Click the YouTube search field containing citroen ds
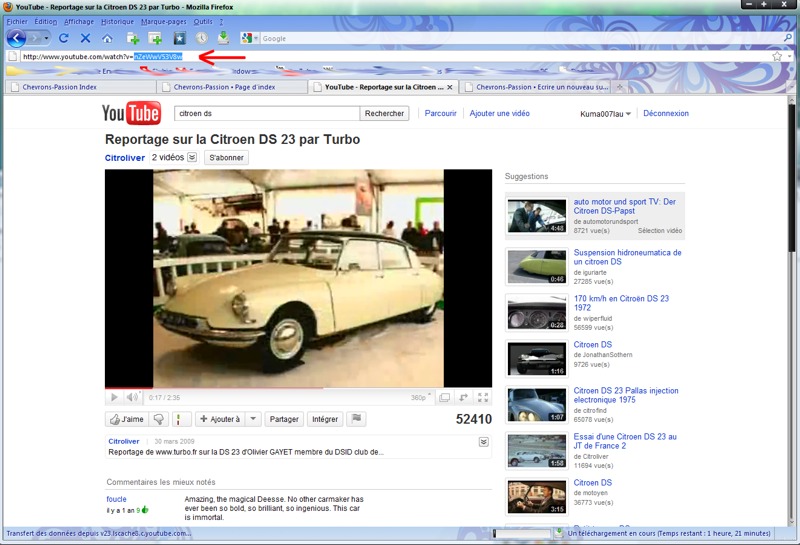800x545 pixels. point(267,113)
